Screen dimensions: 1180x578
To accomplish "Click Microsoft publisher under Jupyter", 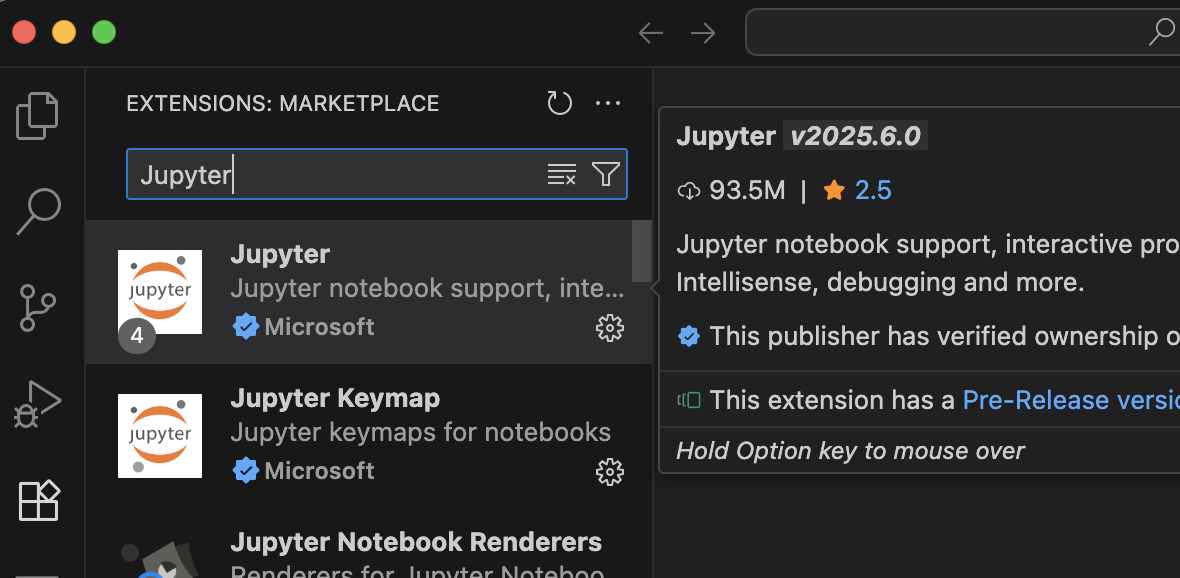I will pyautogui.click(x=319, y=327).
